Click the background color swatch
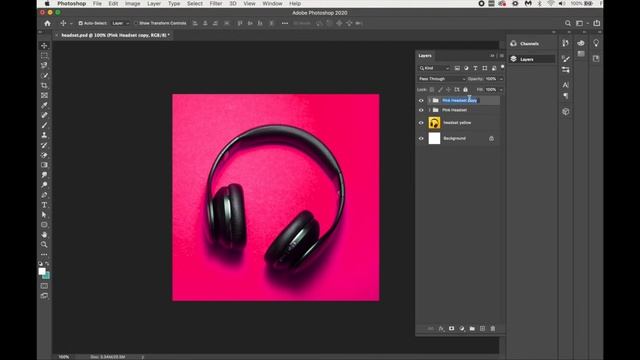 (47, 276)
